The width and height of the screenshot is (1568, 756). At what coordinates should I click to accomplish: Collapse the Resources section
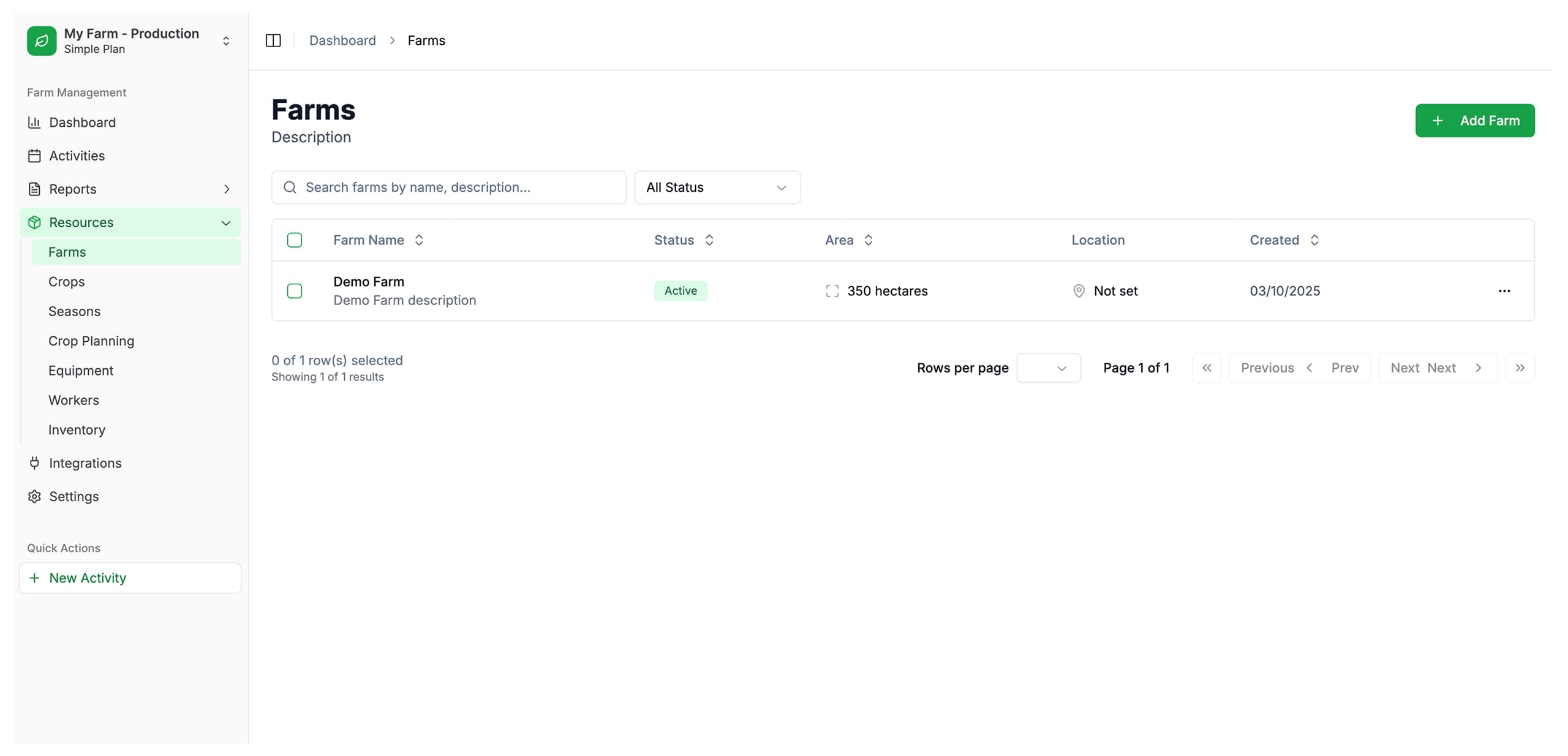(x=225, y=222)
